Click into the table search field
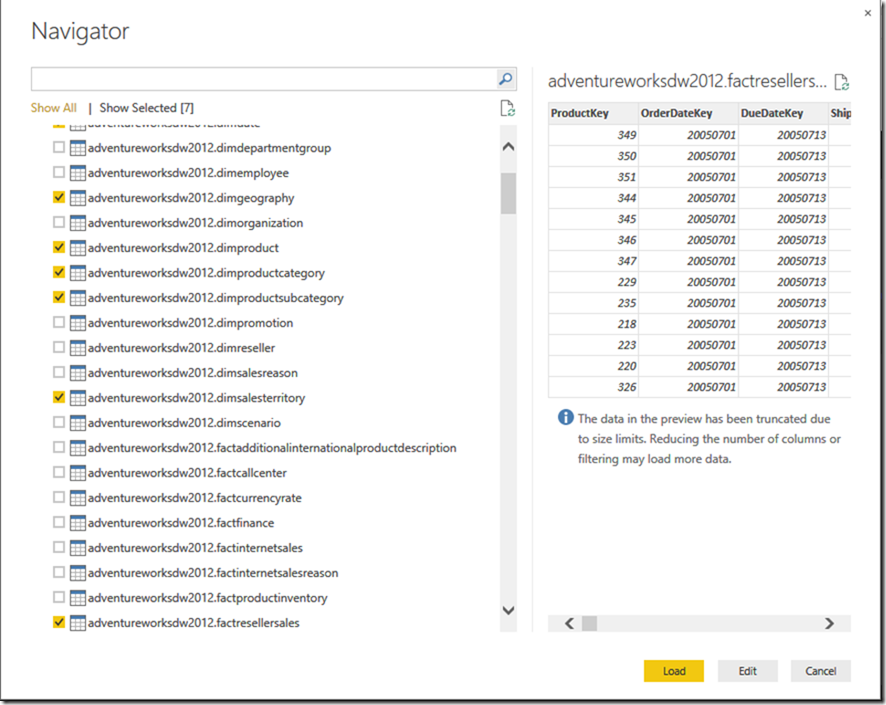This screenshot has height=705, width=886. (264, 79)
